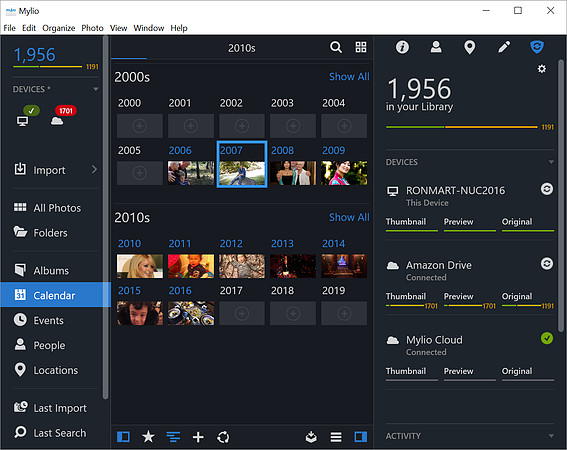Open the 2009 year thumbnail
This screenshot has width=567, height=450.
click(x=344, y=173)
